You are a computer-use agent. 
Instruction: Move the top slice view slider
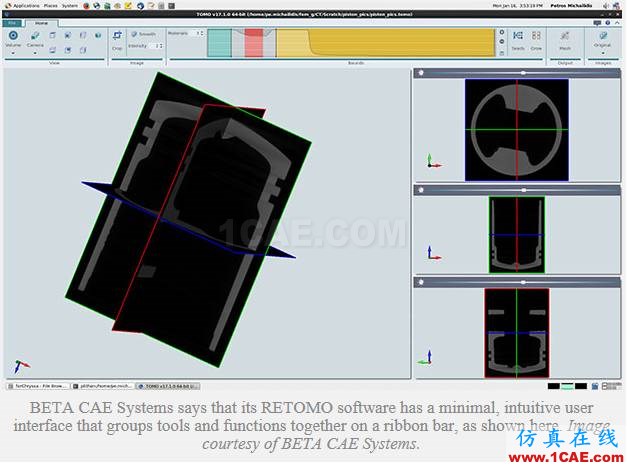[x=523, y=73]
